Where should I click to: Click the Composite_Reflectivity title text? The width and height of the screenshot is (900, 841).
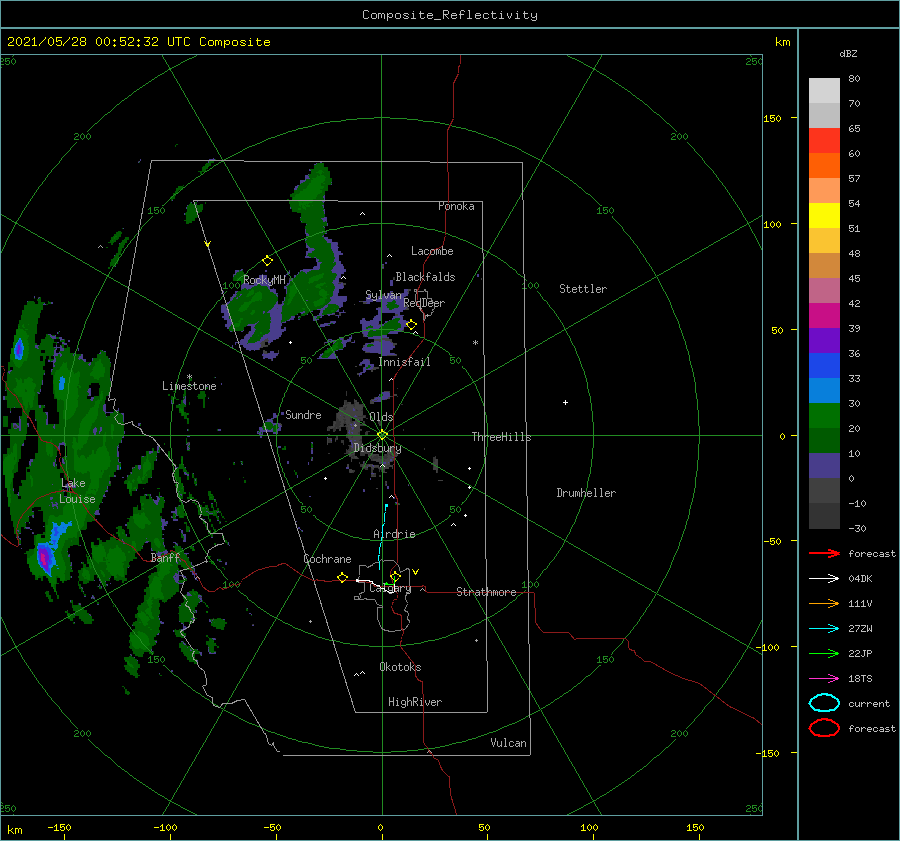450,15
